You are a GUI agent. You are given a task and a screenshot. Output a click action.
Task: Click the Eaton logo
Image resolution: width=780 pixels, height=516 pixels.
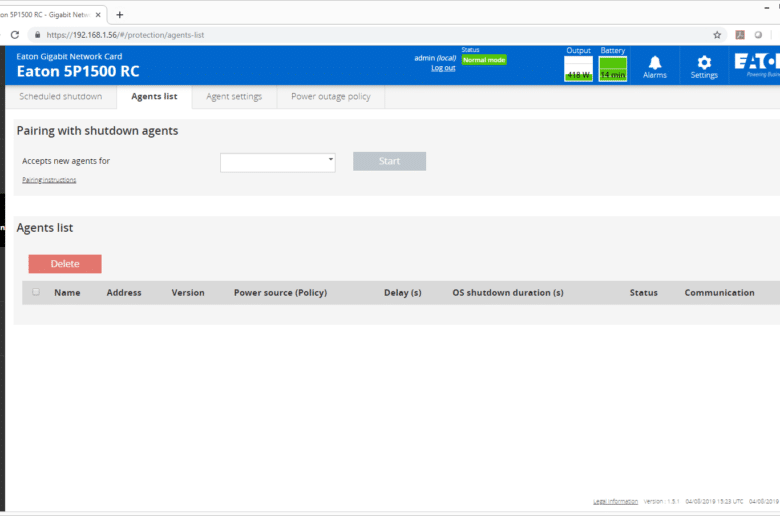click(x=757, y=65)
